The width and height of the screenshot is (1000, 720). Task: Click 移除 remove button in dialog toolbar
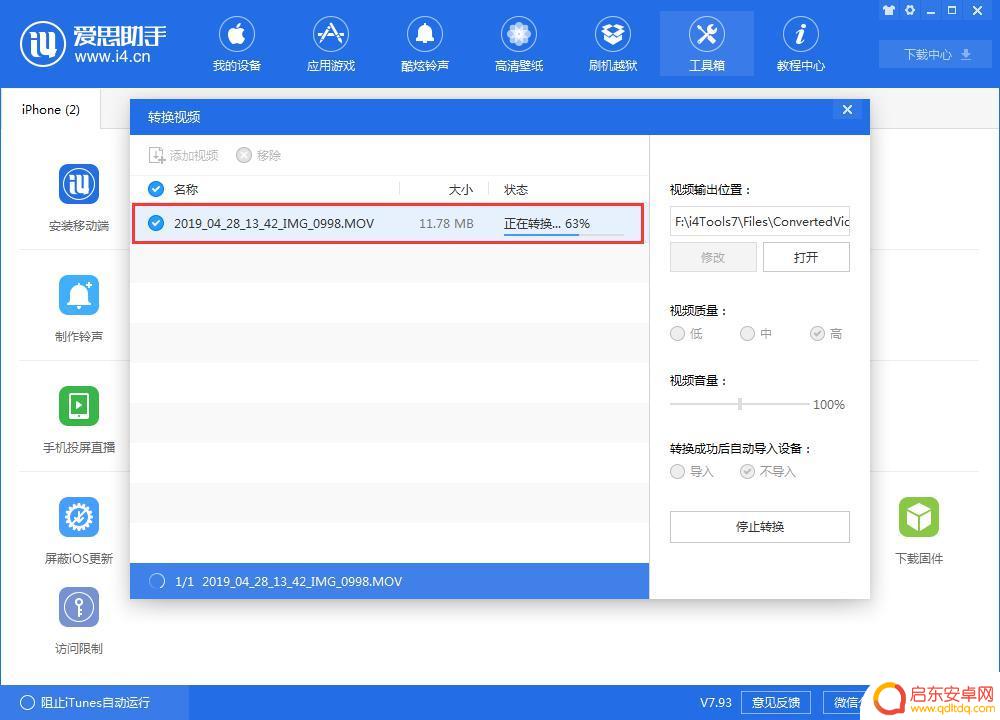258,155
